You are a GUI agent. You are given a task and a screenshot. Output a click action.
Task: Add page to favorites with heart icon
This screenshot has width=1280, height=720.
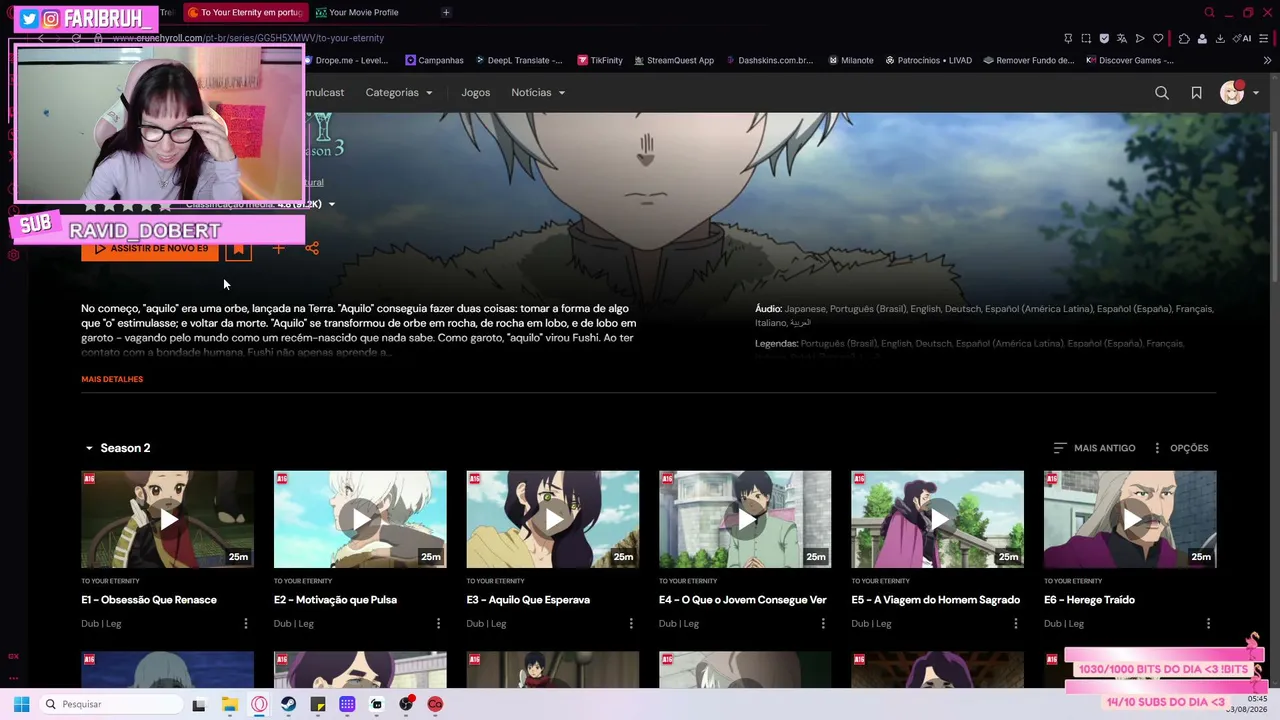point(1158,38)
